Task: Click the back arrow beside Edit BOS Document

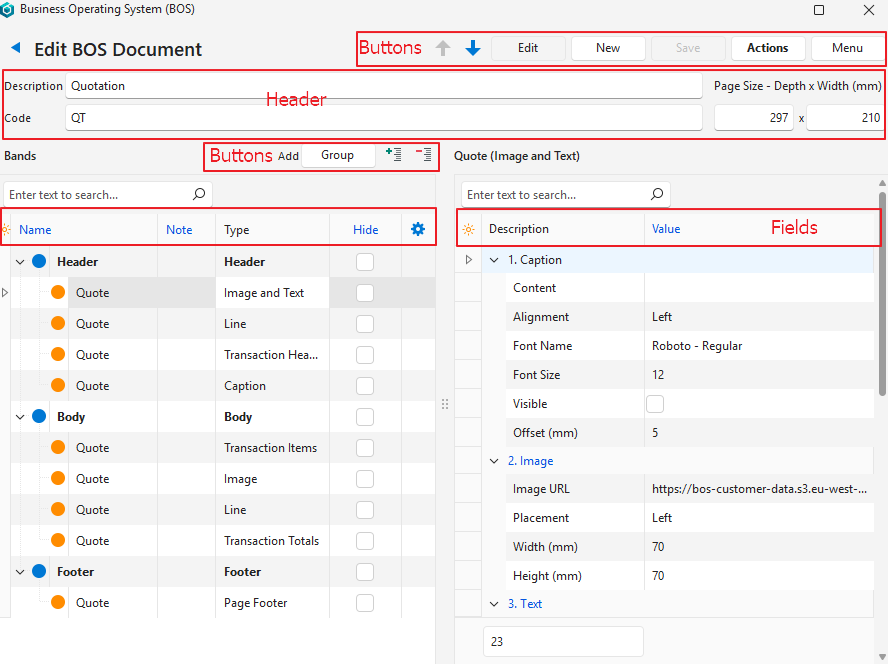Action: (x=15, y=48)
